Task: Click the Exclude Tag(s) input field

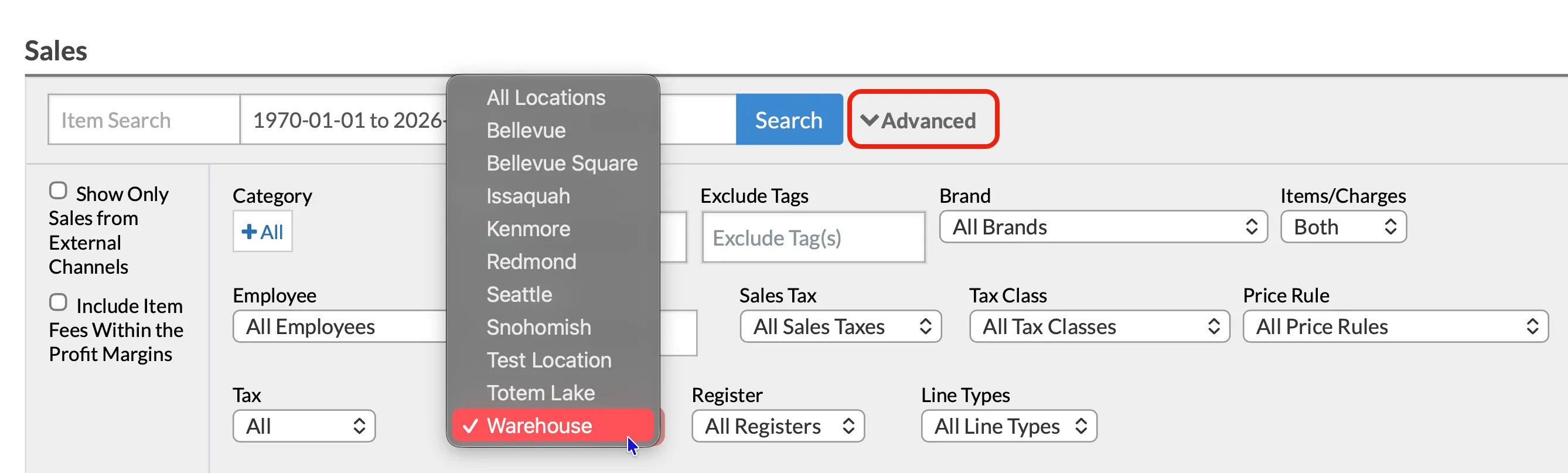Action: click(813, 237)
